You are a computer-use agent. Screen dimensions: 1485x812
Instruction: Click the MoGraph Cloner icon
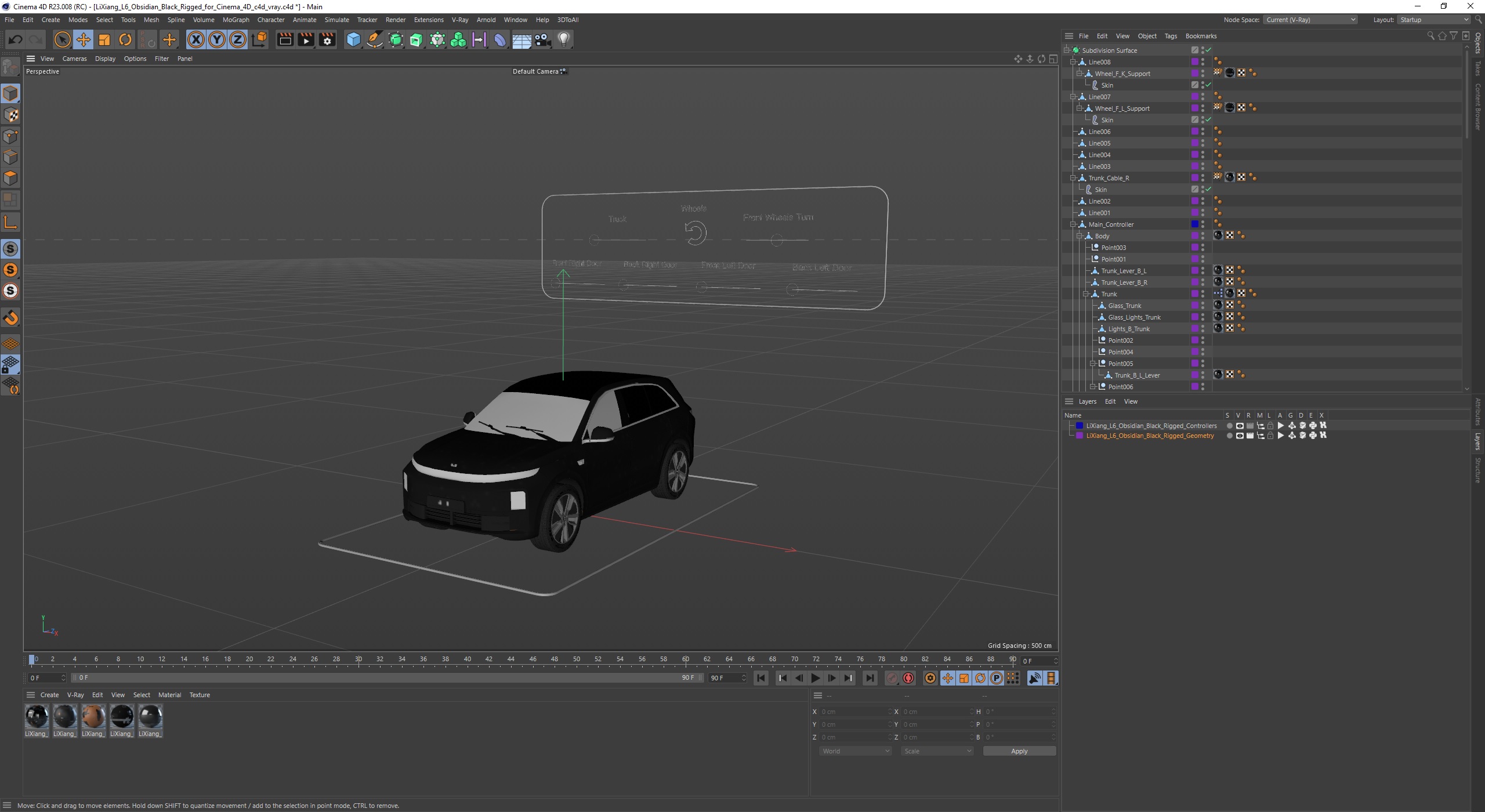458,39
